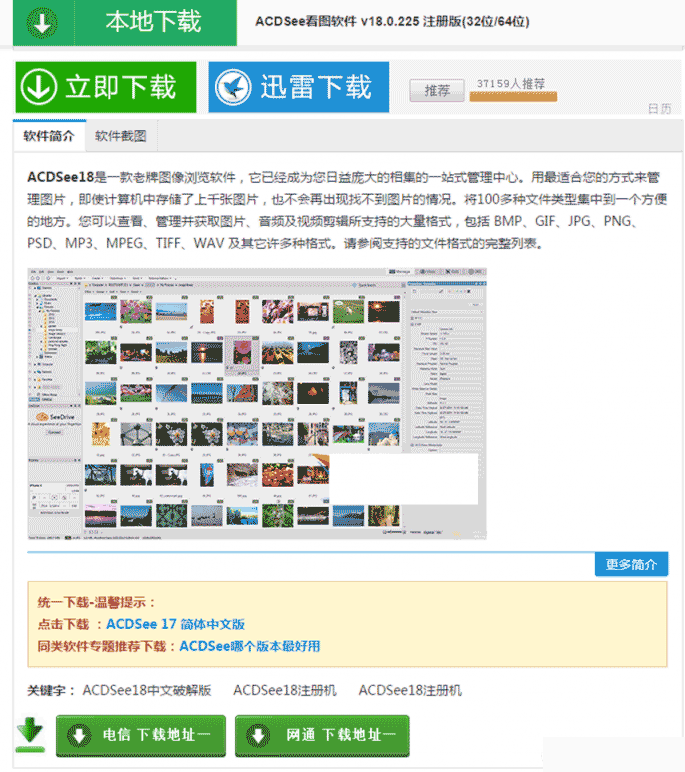The image size is (685, 772).
Task: Switch to the 软件简介 tab
Action: tap(48, 136)
